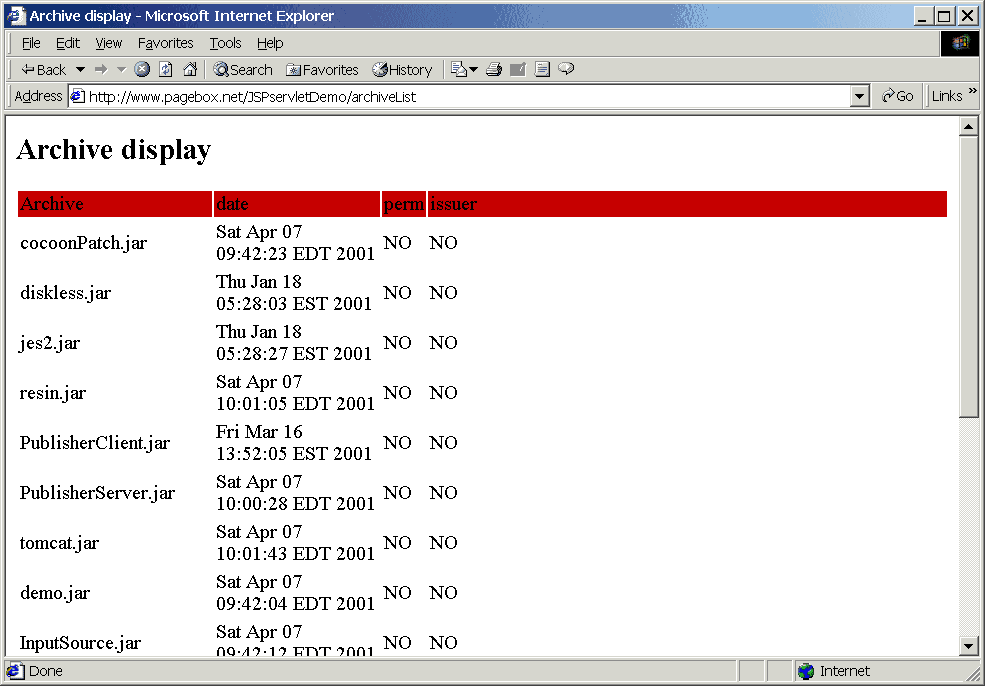Expand the Mail options dropdown
Screen dimensions: 985x686
pos(473,70)
